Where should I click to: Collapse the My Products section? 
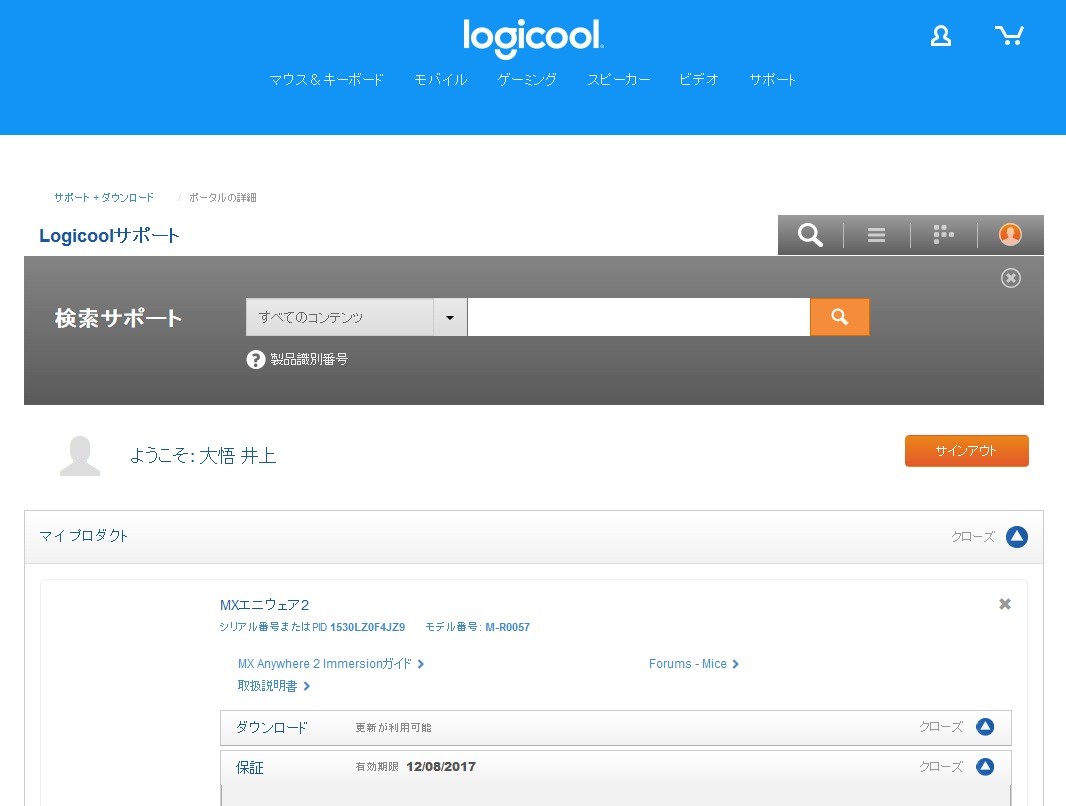click(x=1016, y=537)
